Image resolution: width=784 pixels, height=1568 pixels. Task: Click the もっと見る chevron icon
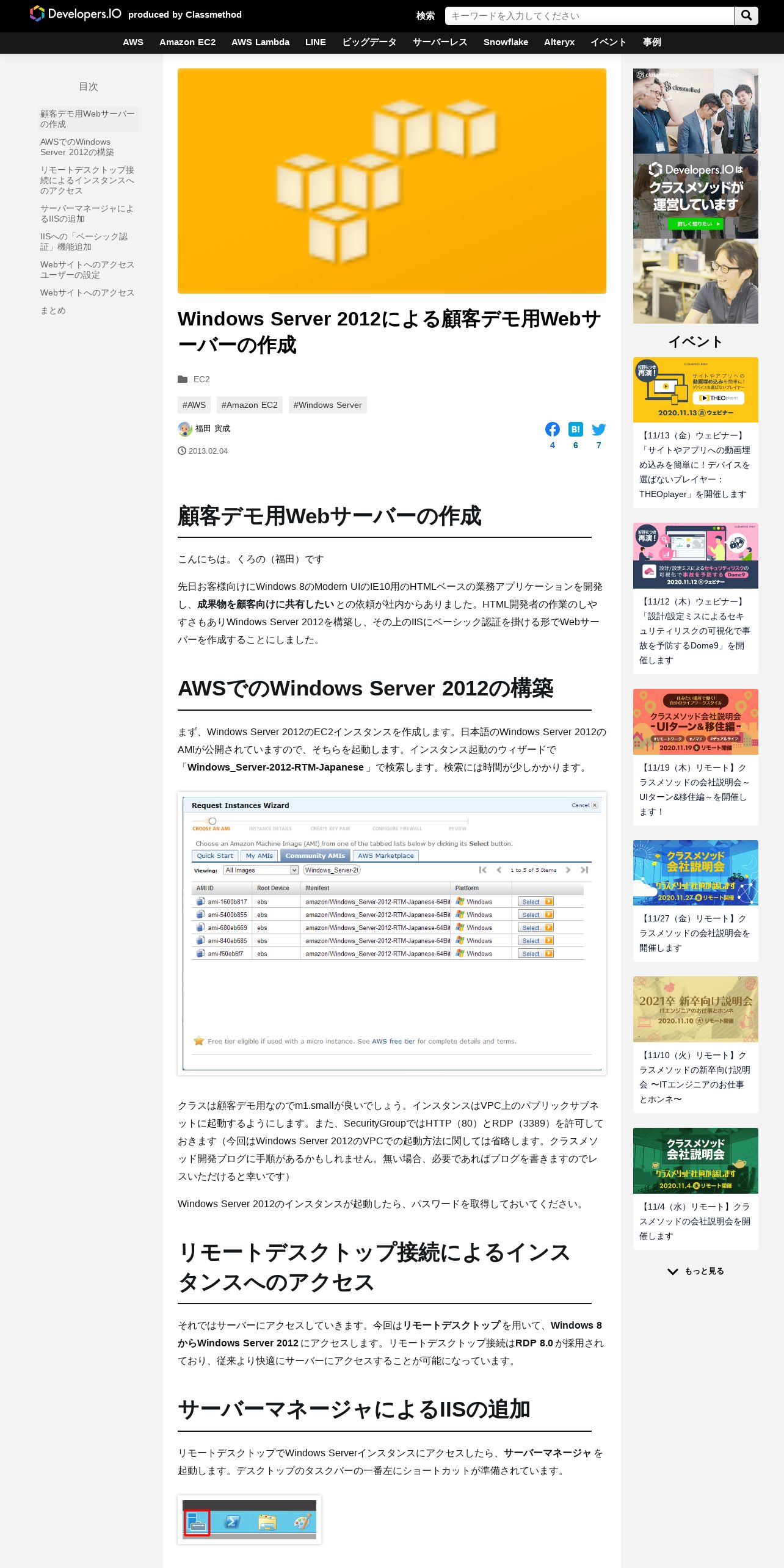coord(673,1271)
